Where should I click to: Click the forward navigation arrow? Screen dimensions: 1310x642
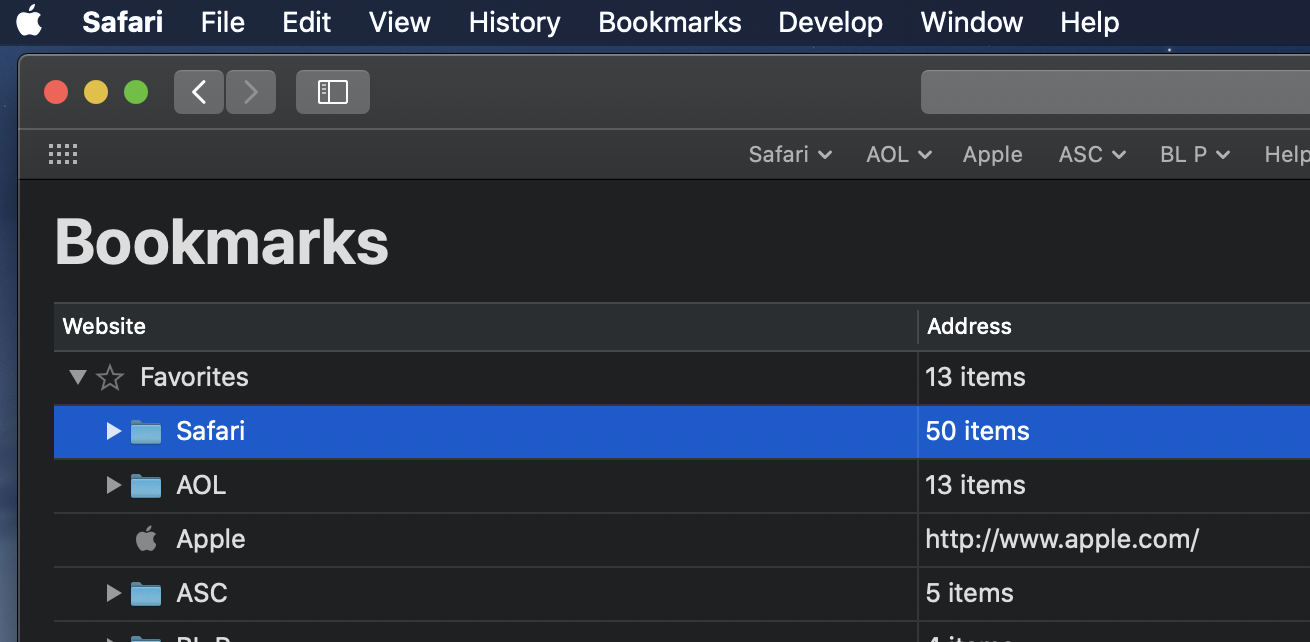click(x=251, y=92)
